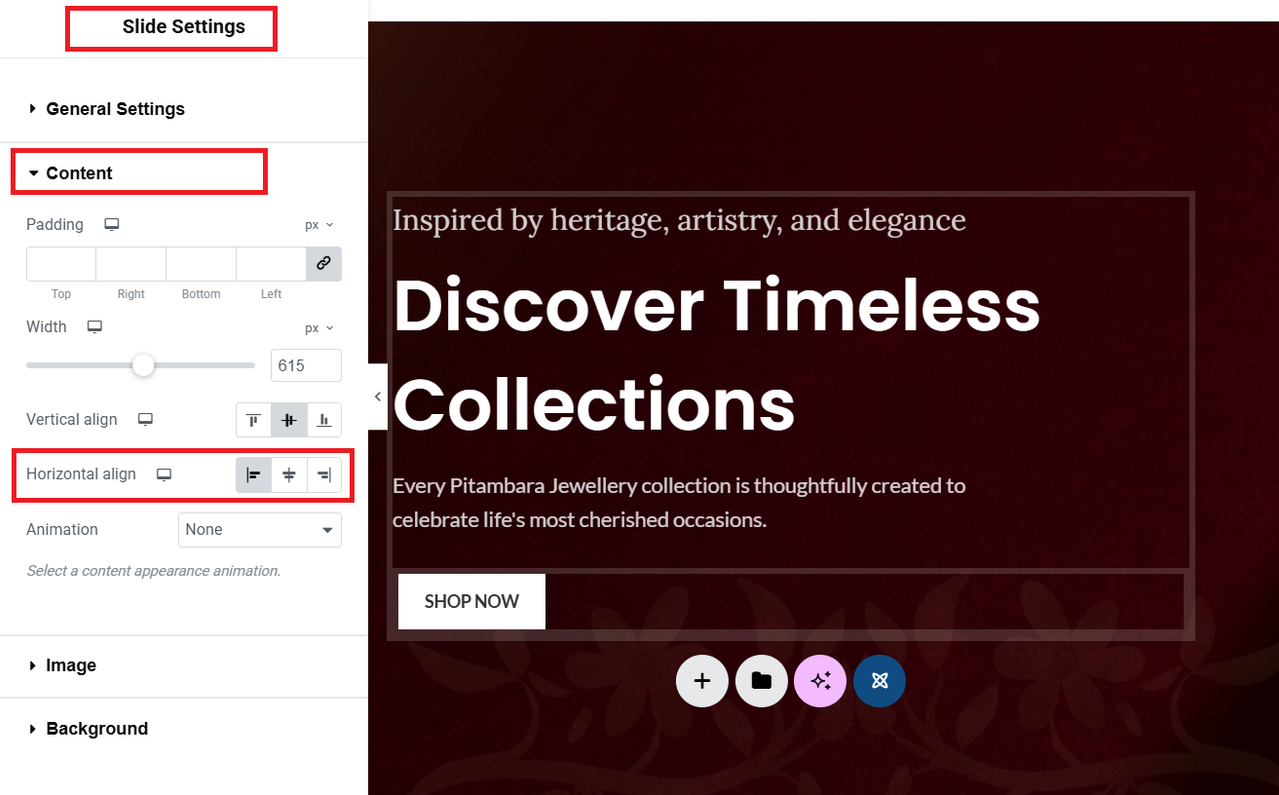
Task: Toggle the padding link values icon
Action: coord(324,264)
